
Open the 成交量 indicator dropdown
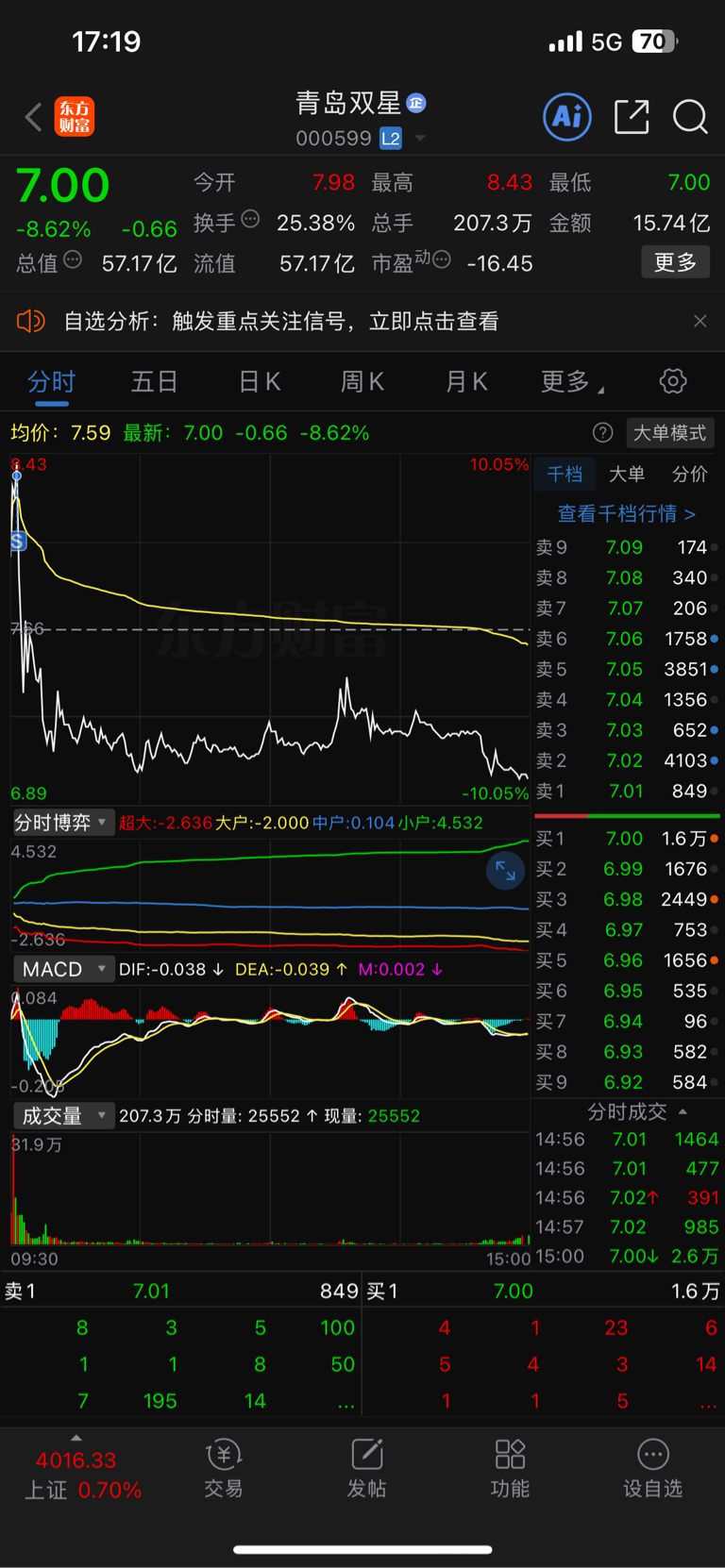tap(62, 1116)
